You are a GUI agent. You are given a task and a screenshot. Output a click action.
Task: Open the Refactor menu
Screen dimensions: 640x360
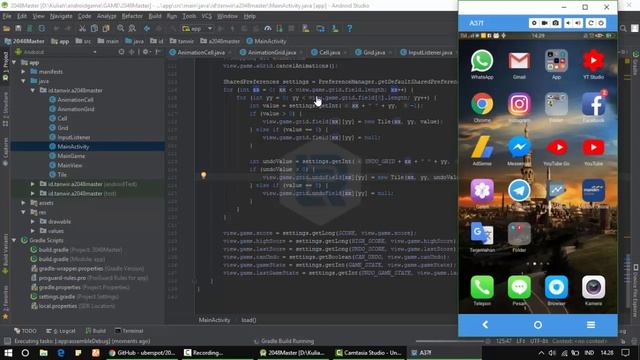132,16
